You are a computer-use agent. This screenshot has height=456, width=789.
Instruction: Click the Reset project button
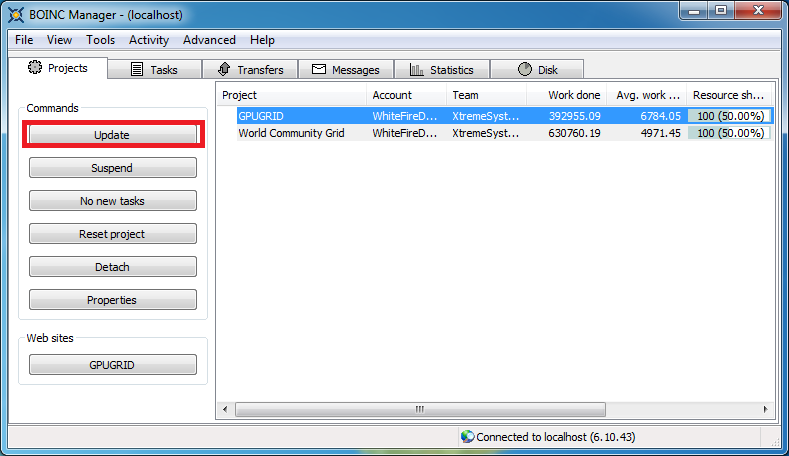click(x=113, y=234)
